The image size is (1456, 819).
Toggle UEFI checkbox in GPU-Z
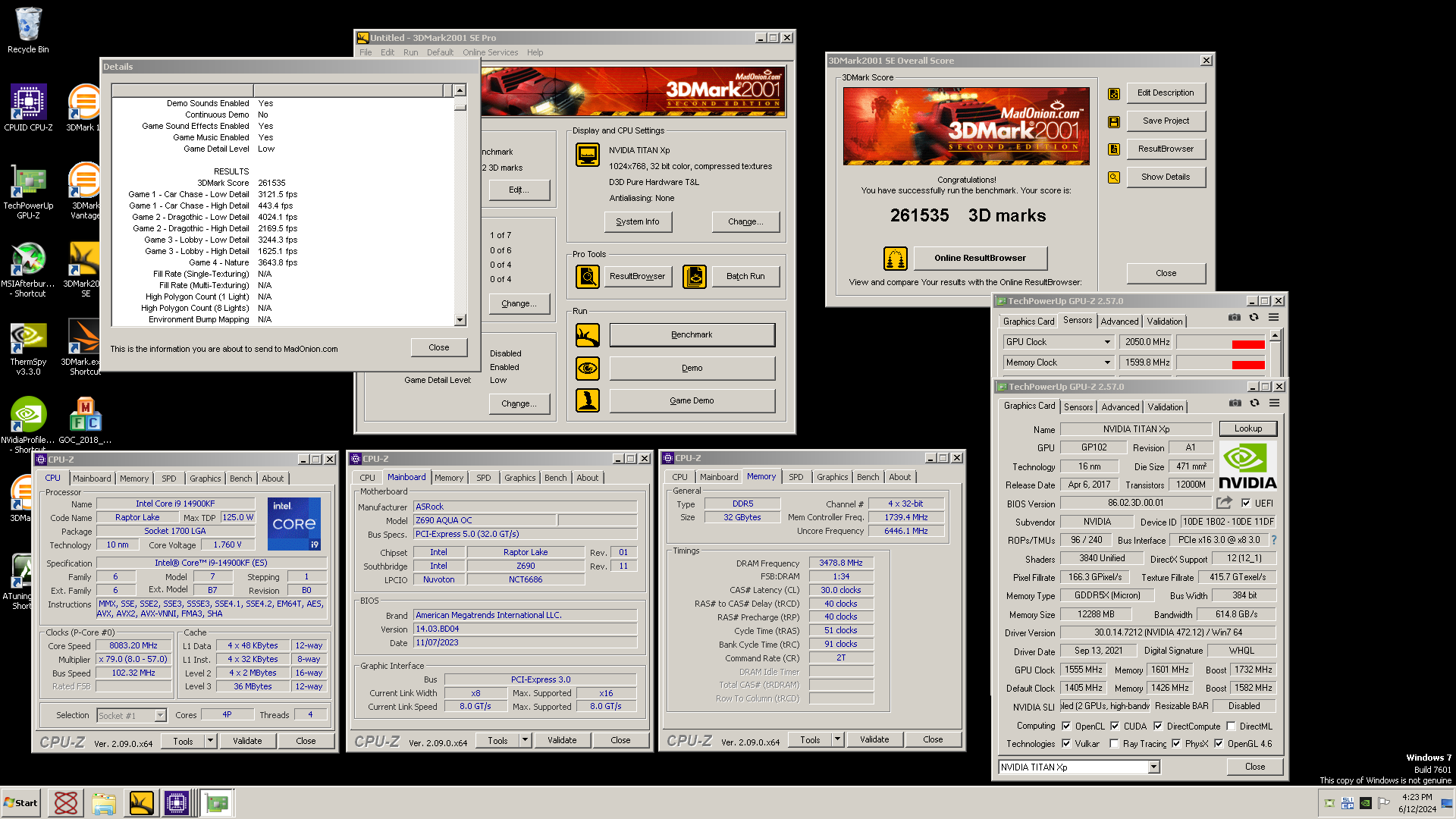[1246, 503]
